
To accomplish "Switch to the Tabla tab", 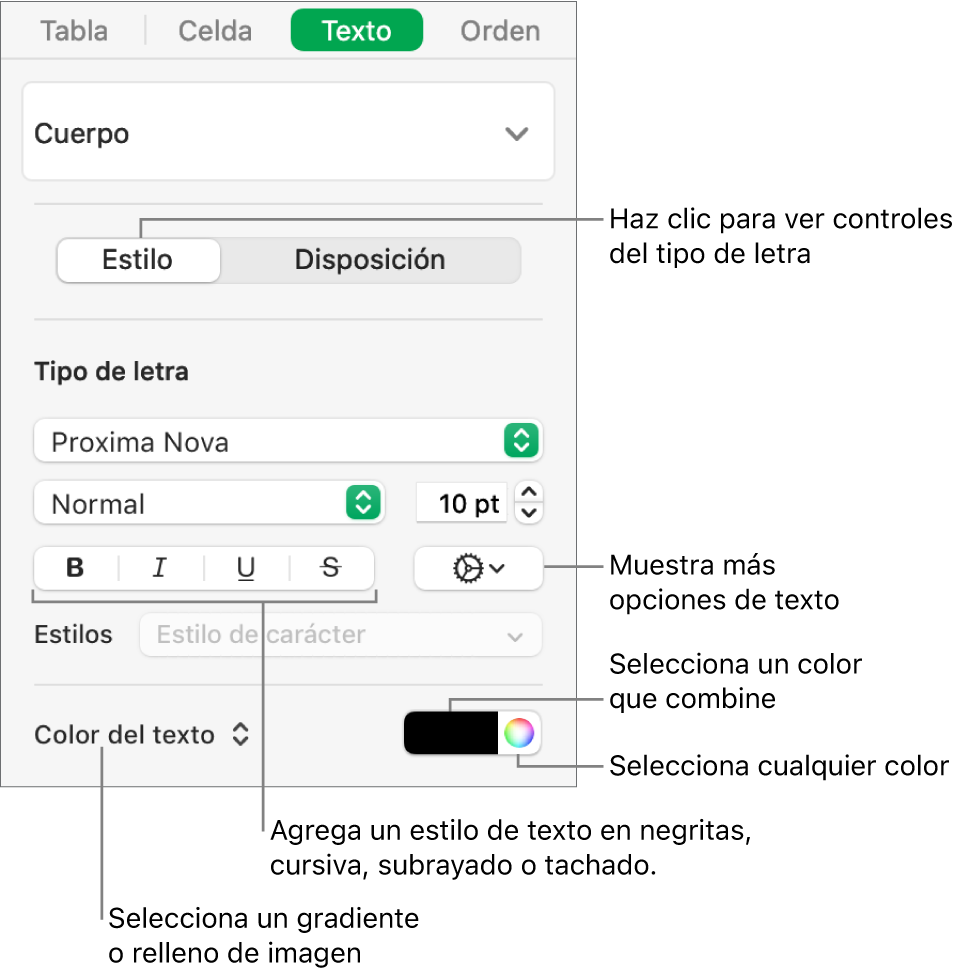I will tap(74, 31).
